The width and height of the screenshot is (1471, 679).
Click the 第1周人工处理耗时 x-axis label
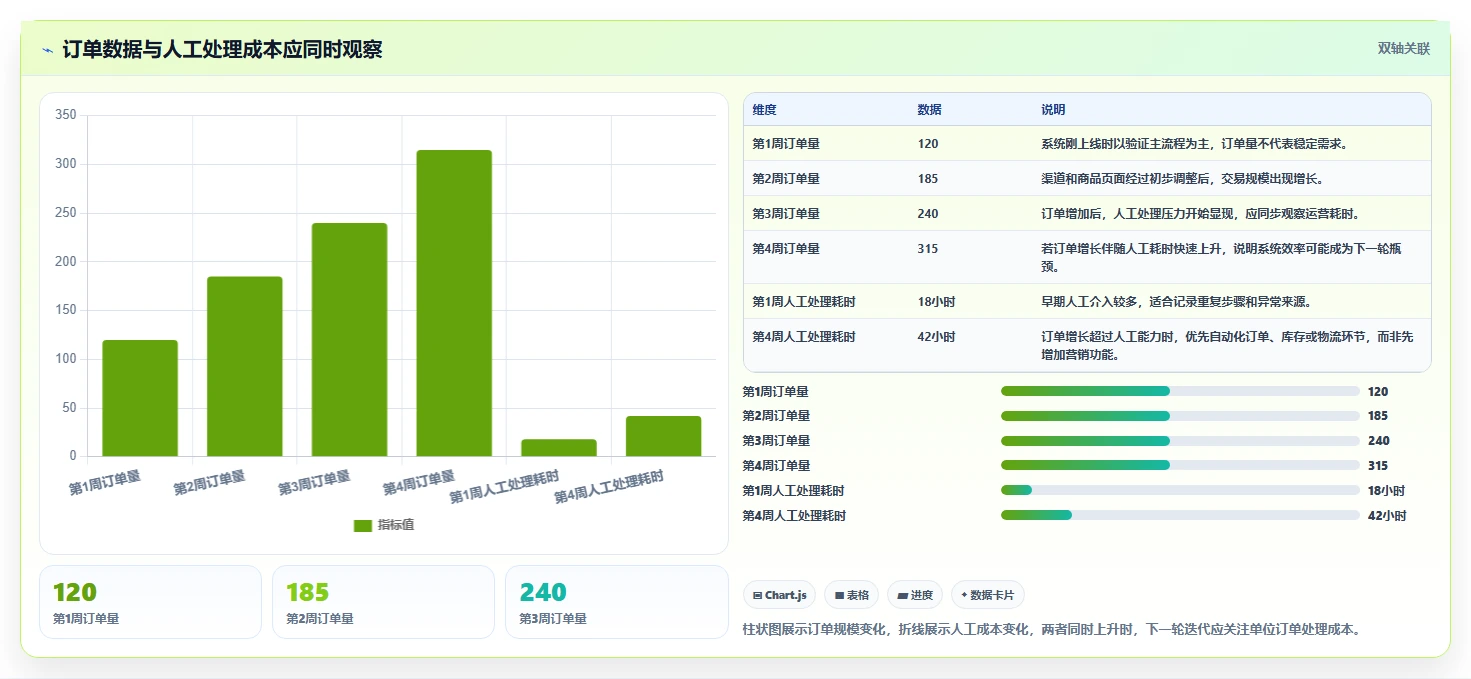tap(504, 487)
